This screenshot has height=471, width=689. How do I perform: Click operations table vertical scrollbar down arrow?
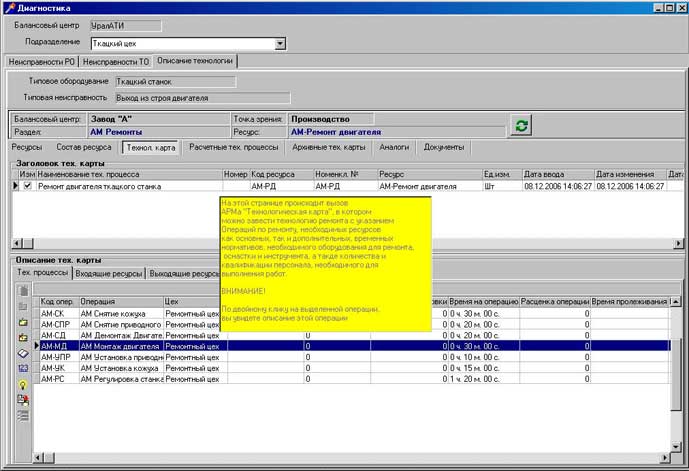click(676, 447)
